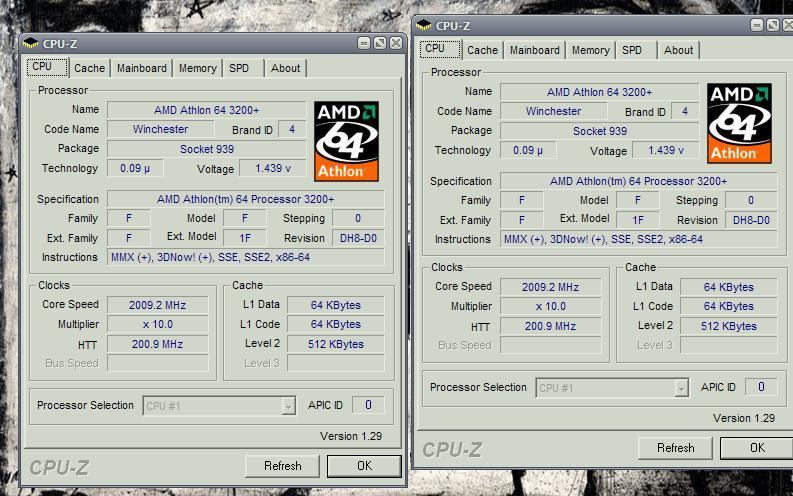Close the left CPU-Z window

click(396, 43)
